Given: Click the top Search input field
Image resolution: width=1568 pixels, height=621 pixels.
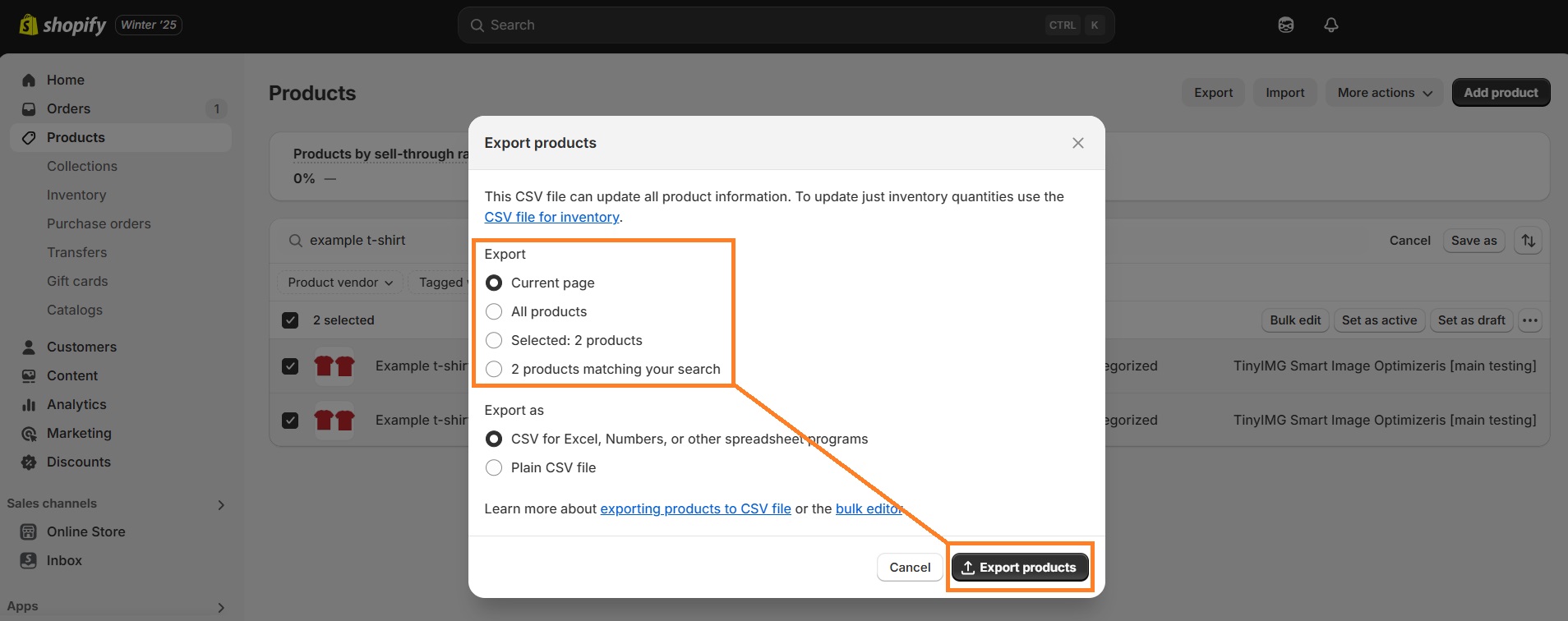Looking at the screenshot, I should (x=786, y=25).
